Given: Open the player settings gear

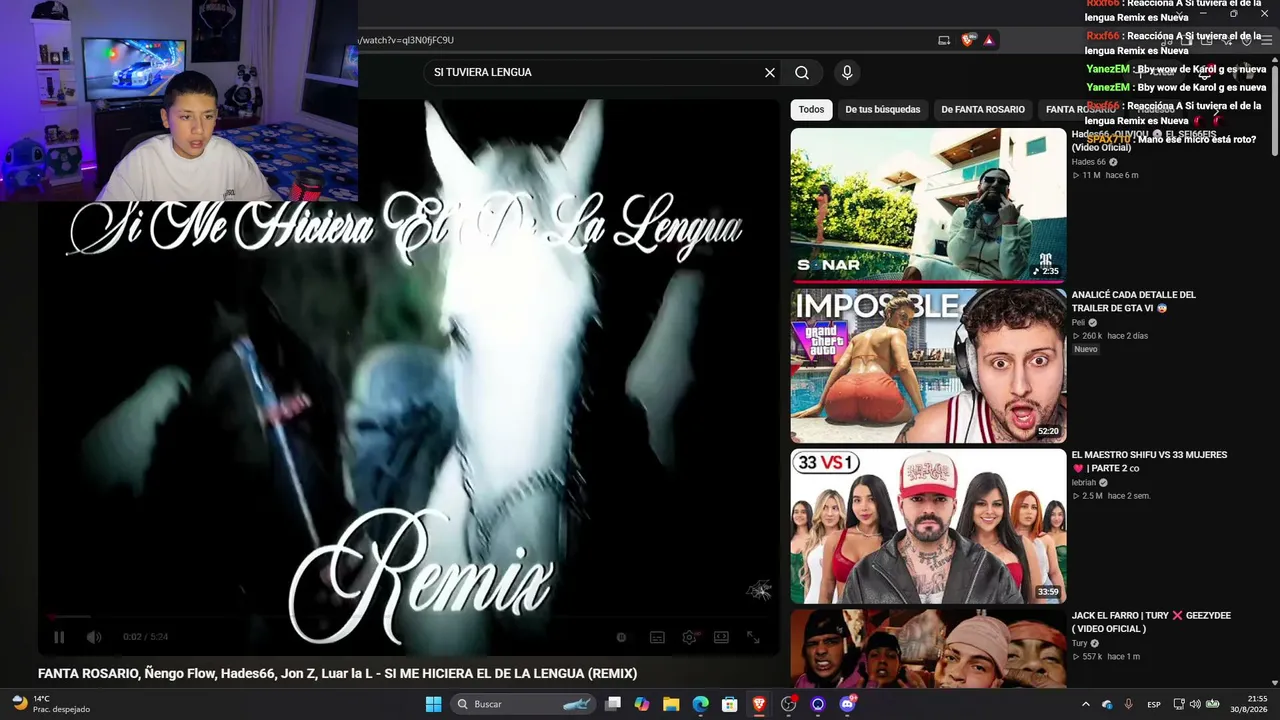Looking at the screenshot, I should click(689, 637).
